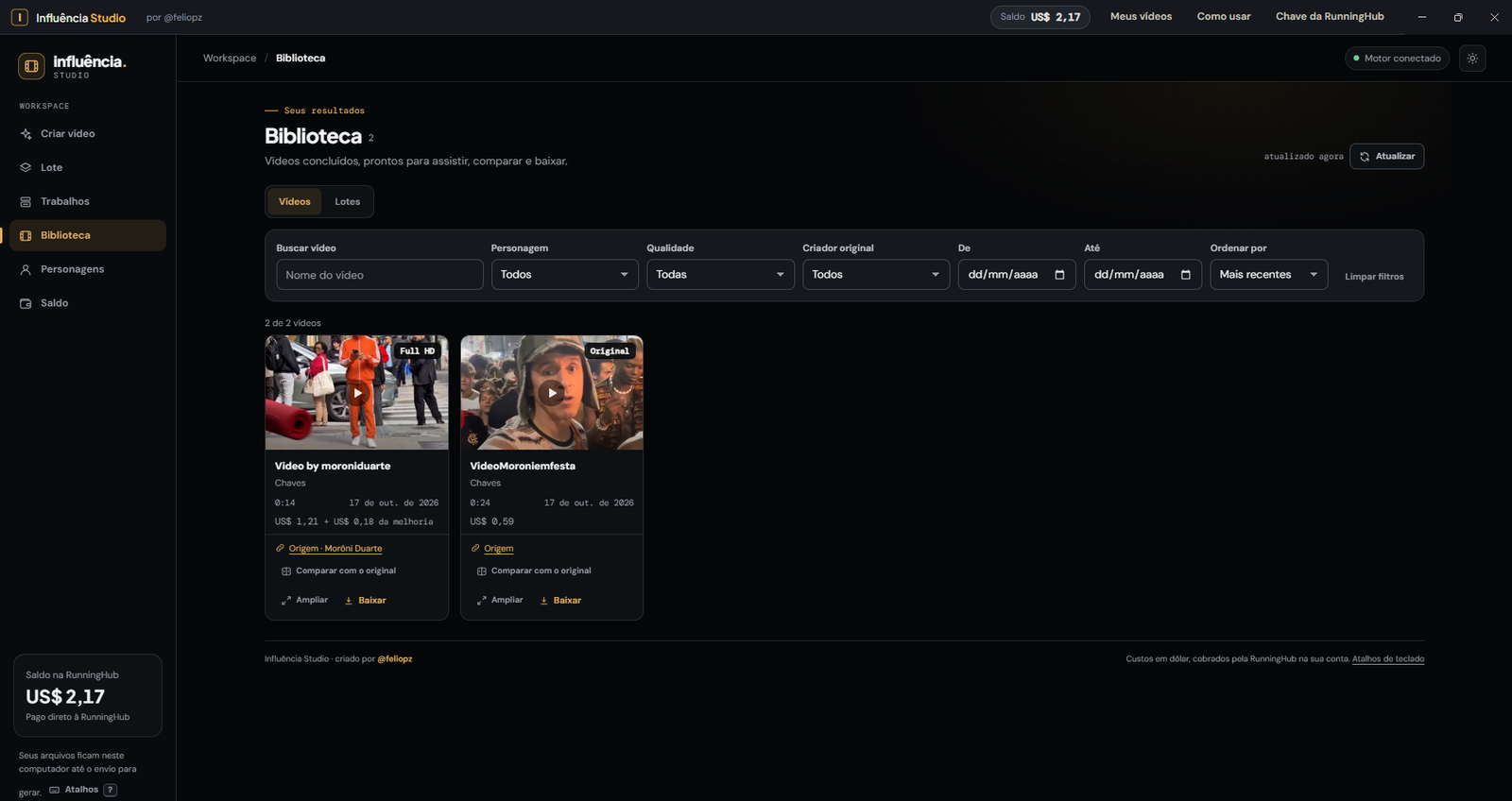Compare Video by moroniduarte with original
Image resolution: width=1512 pixels, height=801 pixels.
click(339, 571)
